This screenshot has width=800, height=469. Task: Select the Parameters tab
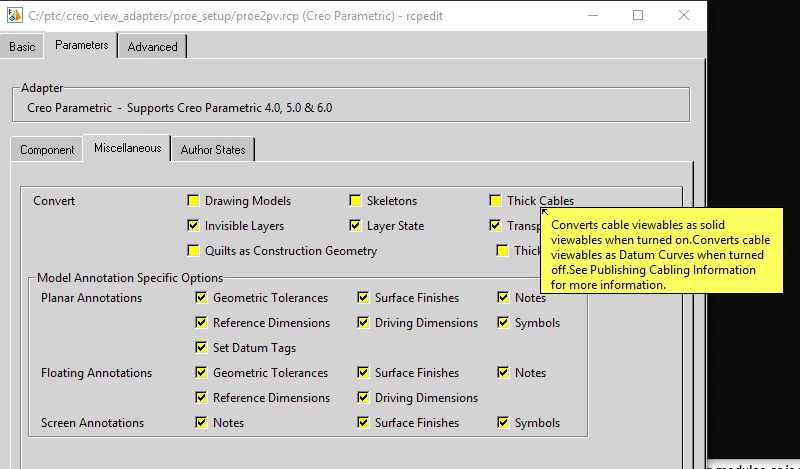pos(82,45)
